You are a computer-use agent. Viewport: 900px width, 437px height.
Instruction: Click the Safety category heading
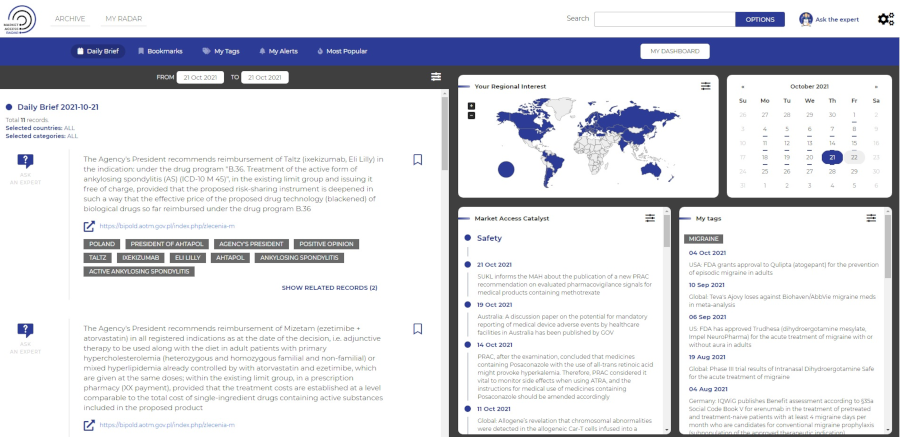489,238
